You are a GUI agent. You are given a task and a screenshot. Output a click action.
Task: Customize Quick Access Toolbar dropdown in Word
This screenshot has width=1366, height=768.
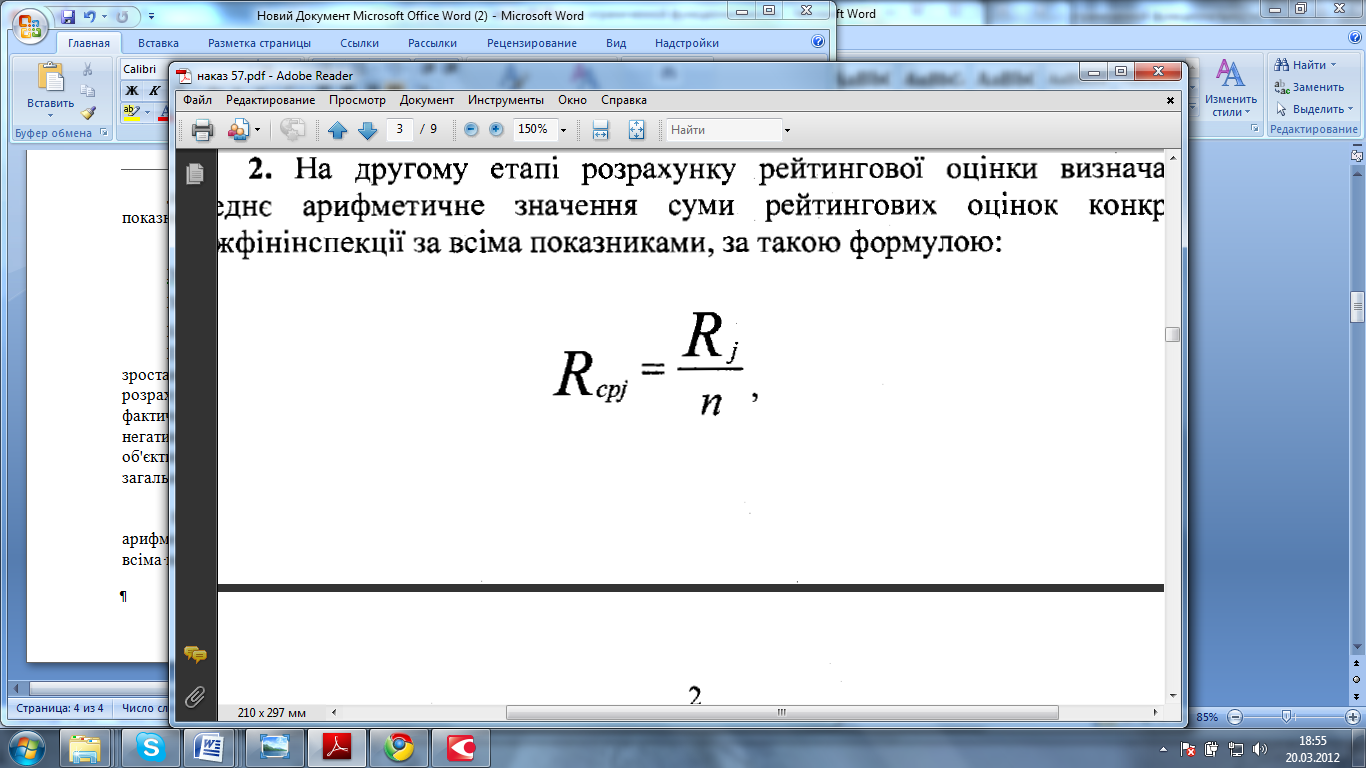pos(150,17)
